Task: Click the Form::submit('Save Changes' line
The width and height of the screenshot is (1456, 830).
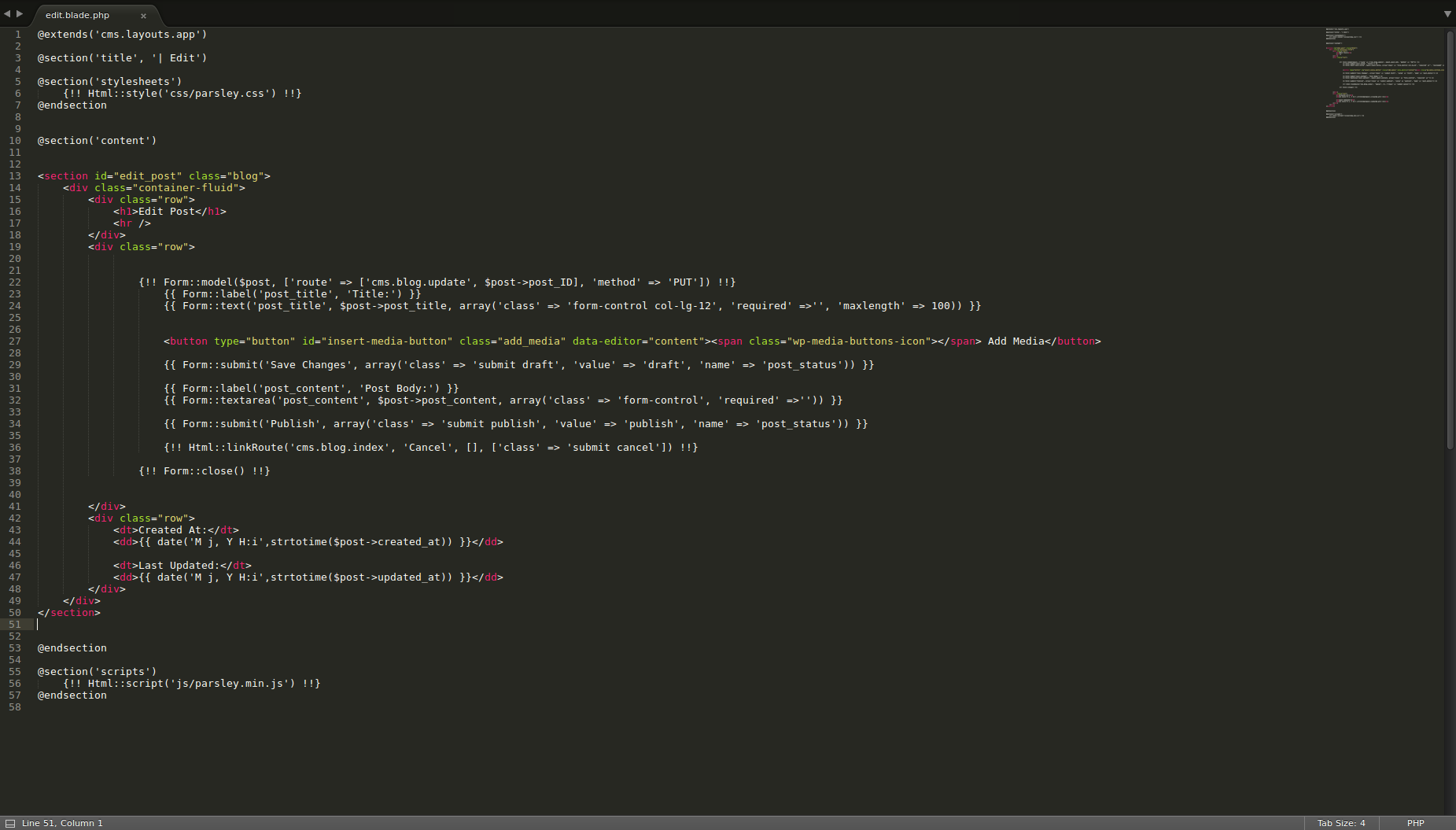Action: pyautogui.click(x=519, y=365)
